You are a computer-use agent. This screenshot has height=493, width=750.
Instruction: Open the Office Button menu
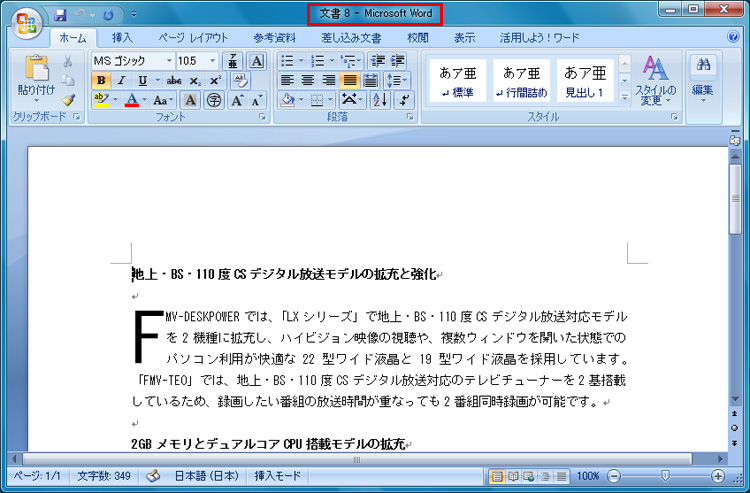(x=27, y=22)
